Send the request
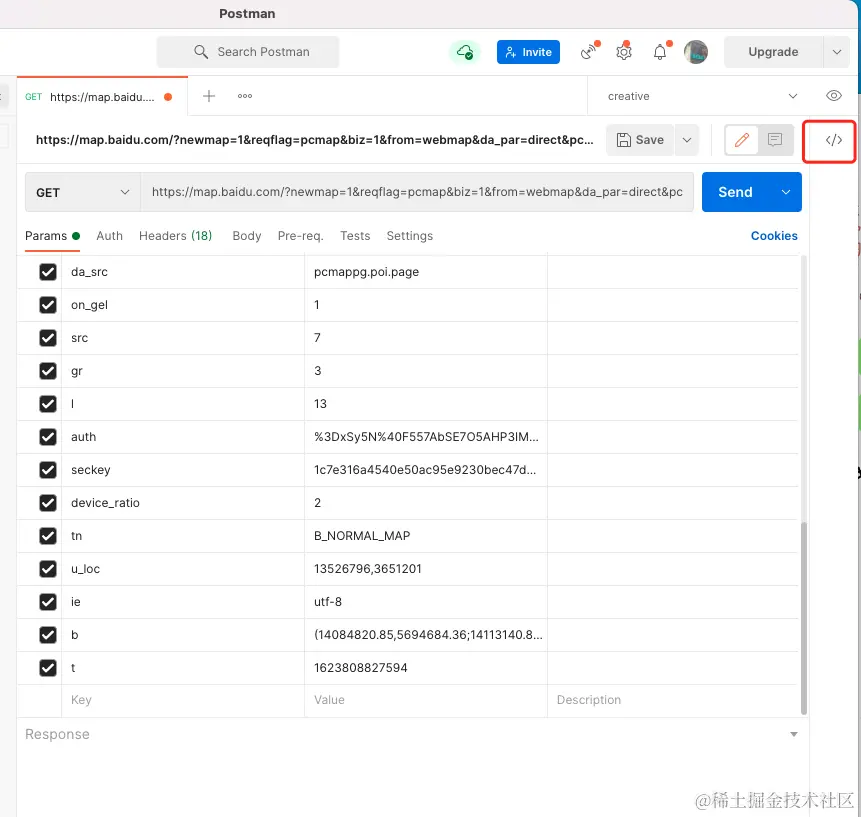861x817 pixels. point(735,192)
